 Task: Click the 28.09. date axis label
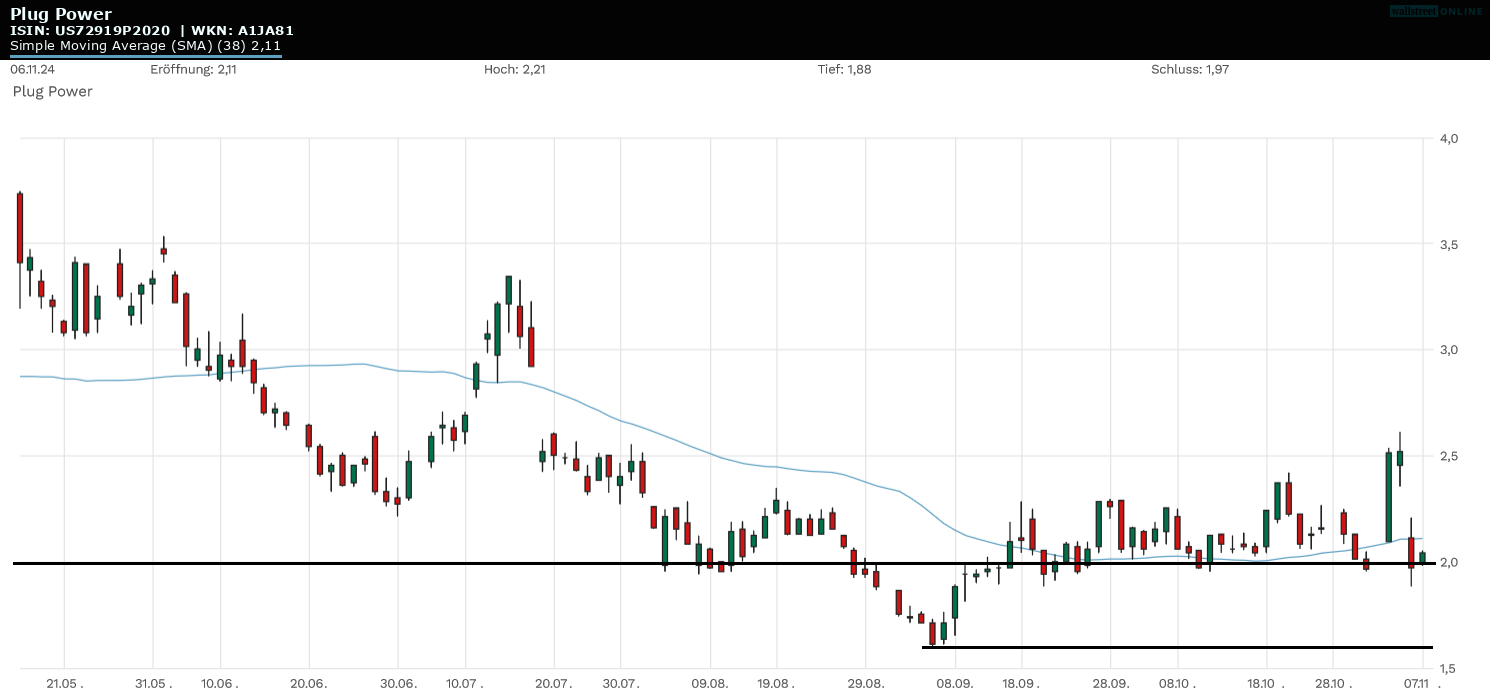click(1111, 682)
